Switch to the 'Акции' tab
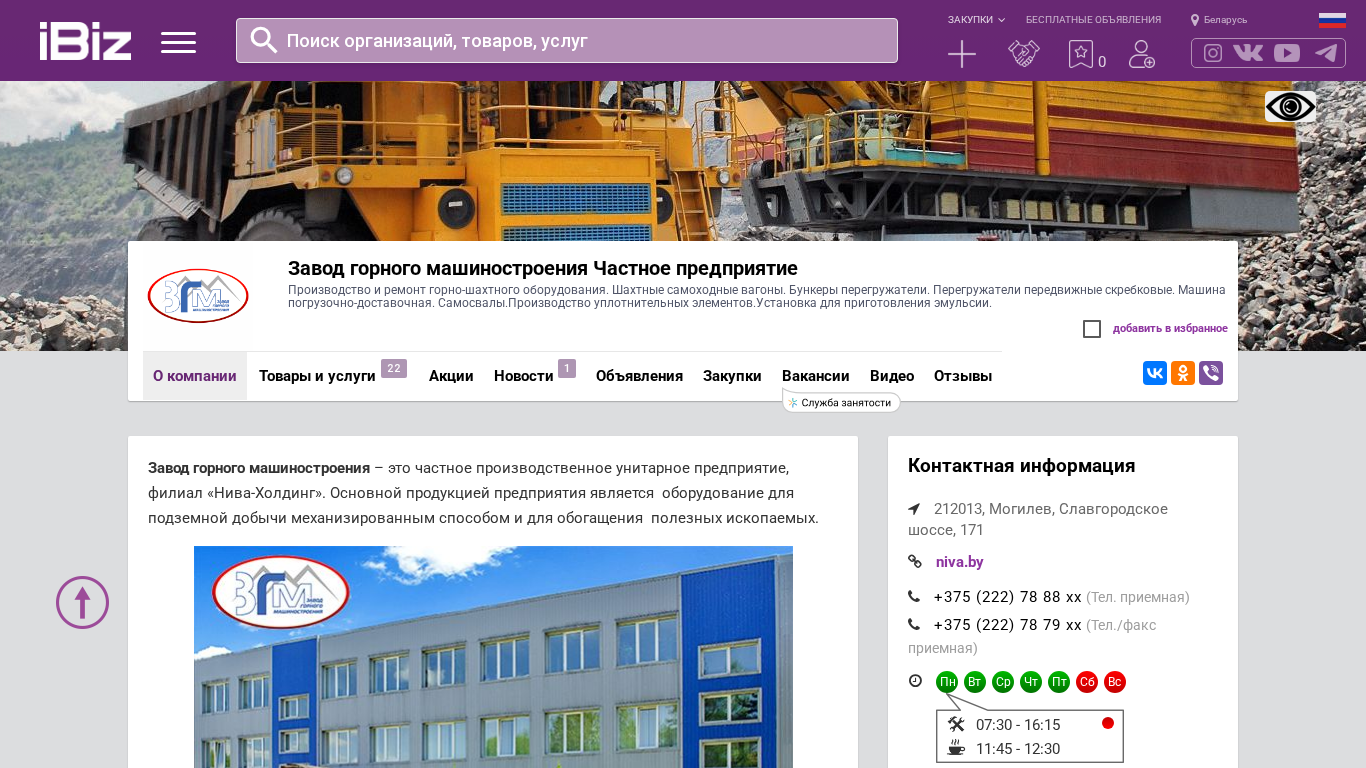Viewport: 1366px width, 768px height. [x=451, y=376]
